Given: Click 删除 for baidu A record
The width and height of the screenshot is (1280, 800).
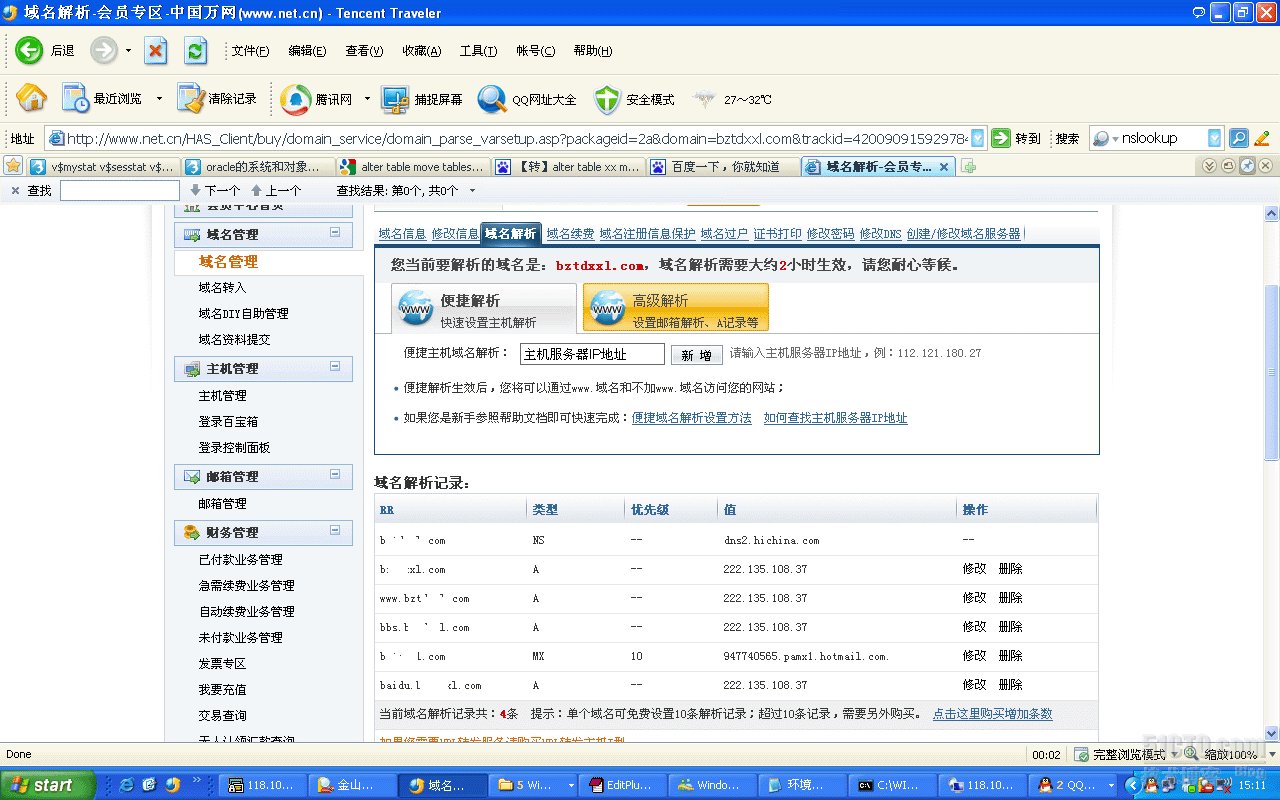Looking at the screenshot, I should [1010, 685].
